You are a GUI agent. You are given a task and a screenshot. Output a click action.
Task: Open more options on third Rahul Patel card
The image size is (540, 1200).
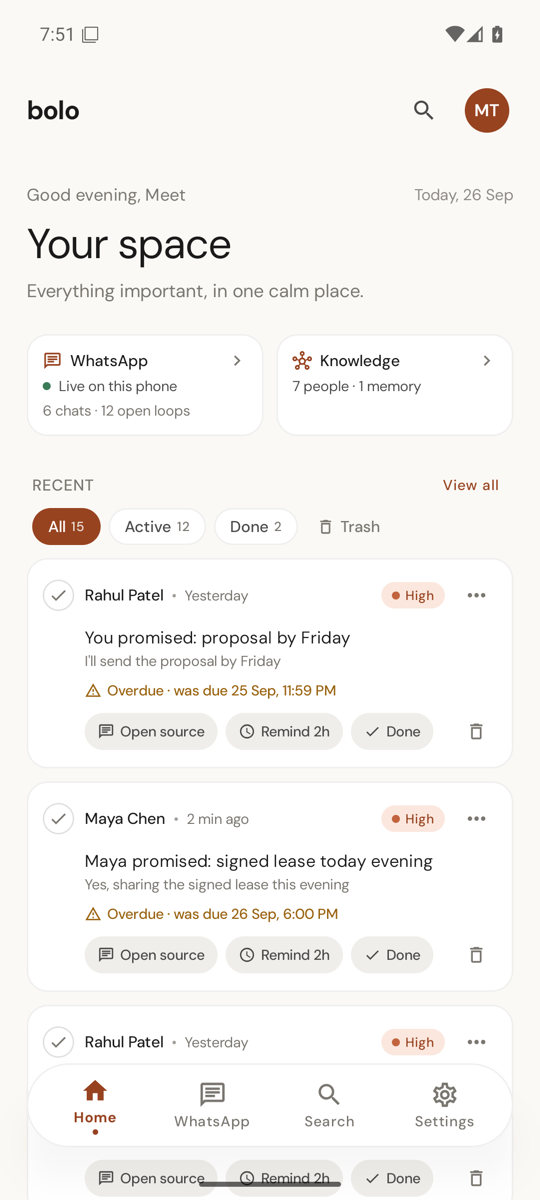click(x=476, y=1042)
